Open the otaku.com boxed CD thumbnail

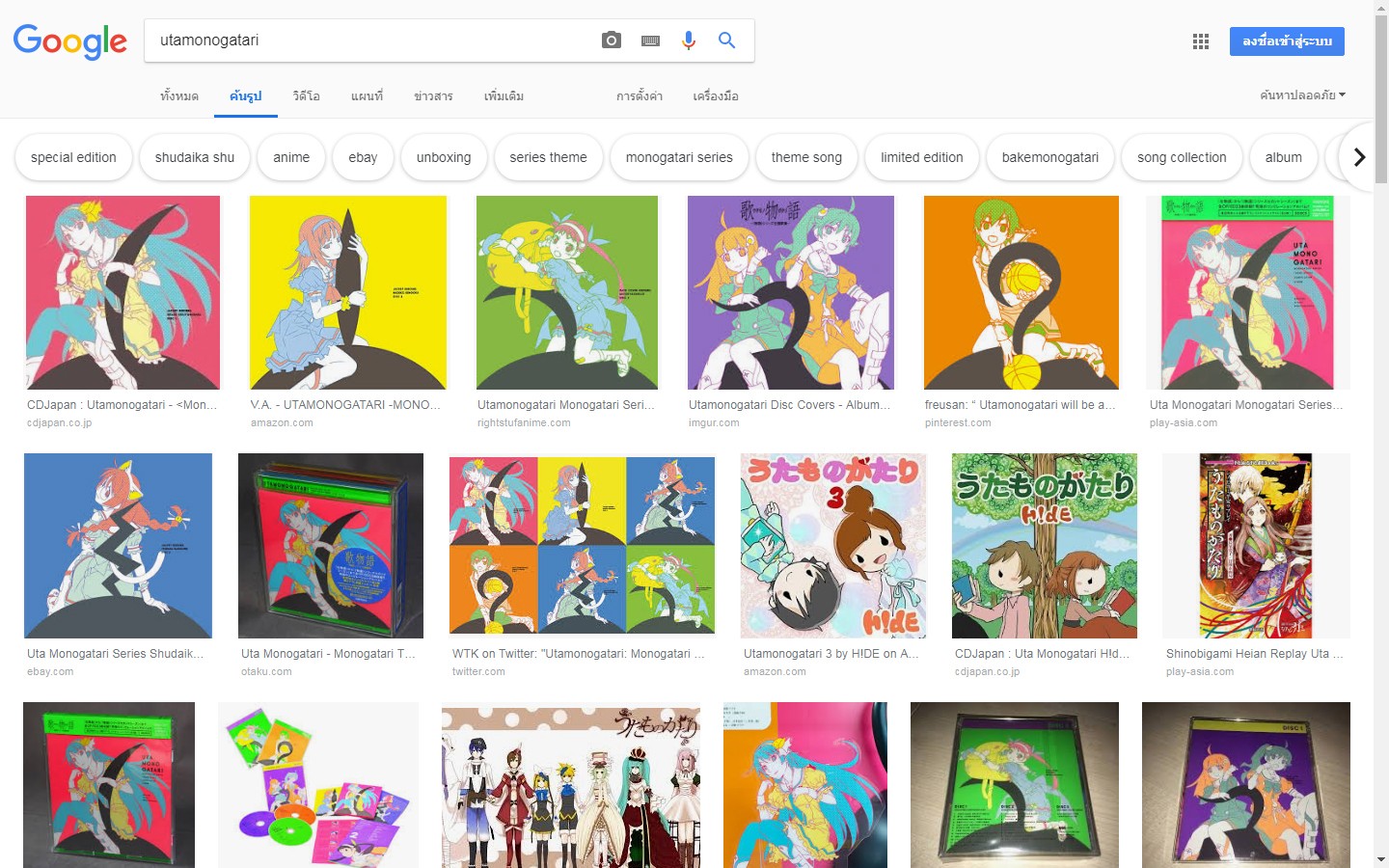[x=331, y=546]
